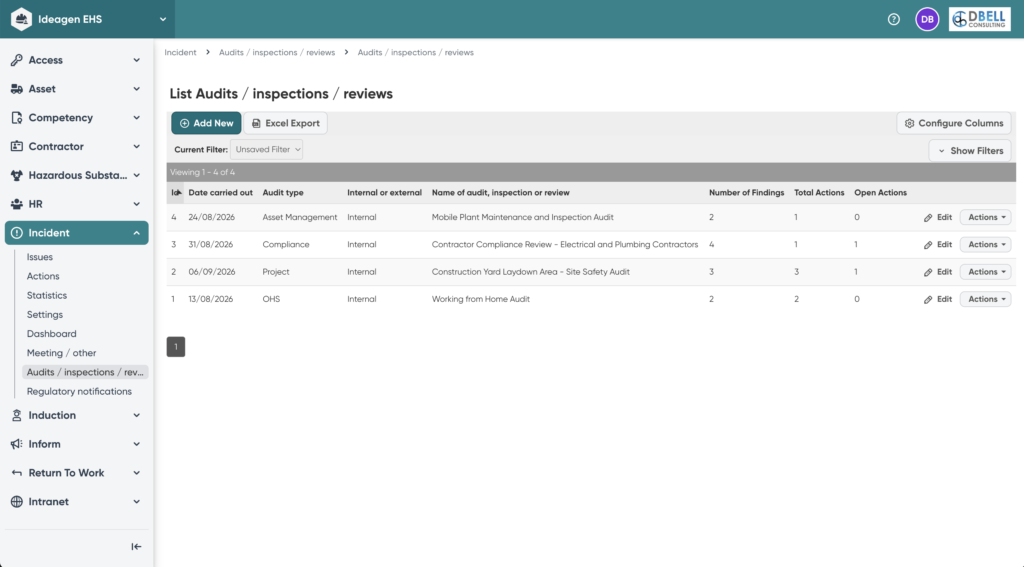Image resolution: width=1024 pixels, height=567 pixels.
Task: Open the DB user avatar
Action: point(927,20)
